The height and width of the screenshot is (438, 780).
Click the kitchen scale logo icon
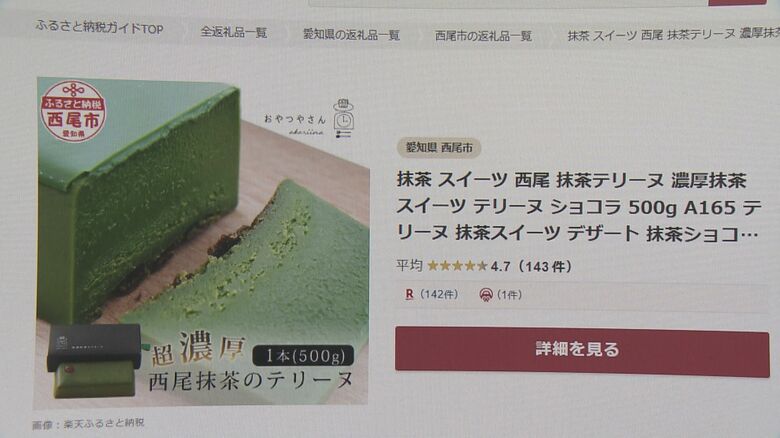pyautogui.click(x=343, y=118)
